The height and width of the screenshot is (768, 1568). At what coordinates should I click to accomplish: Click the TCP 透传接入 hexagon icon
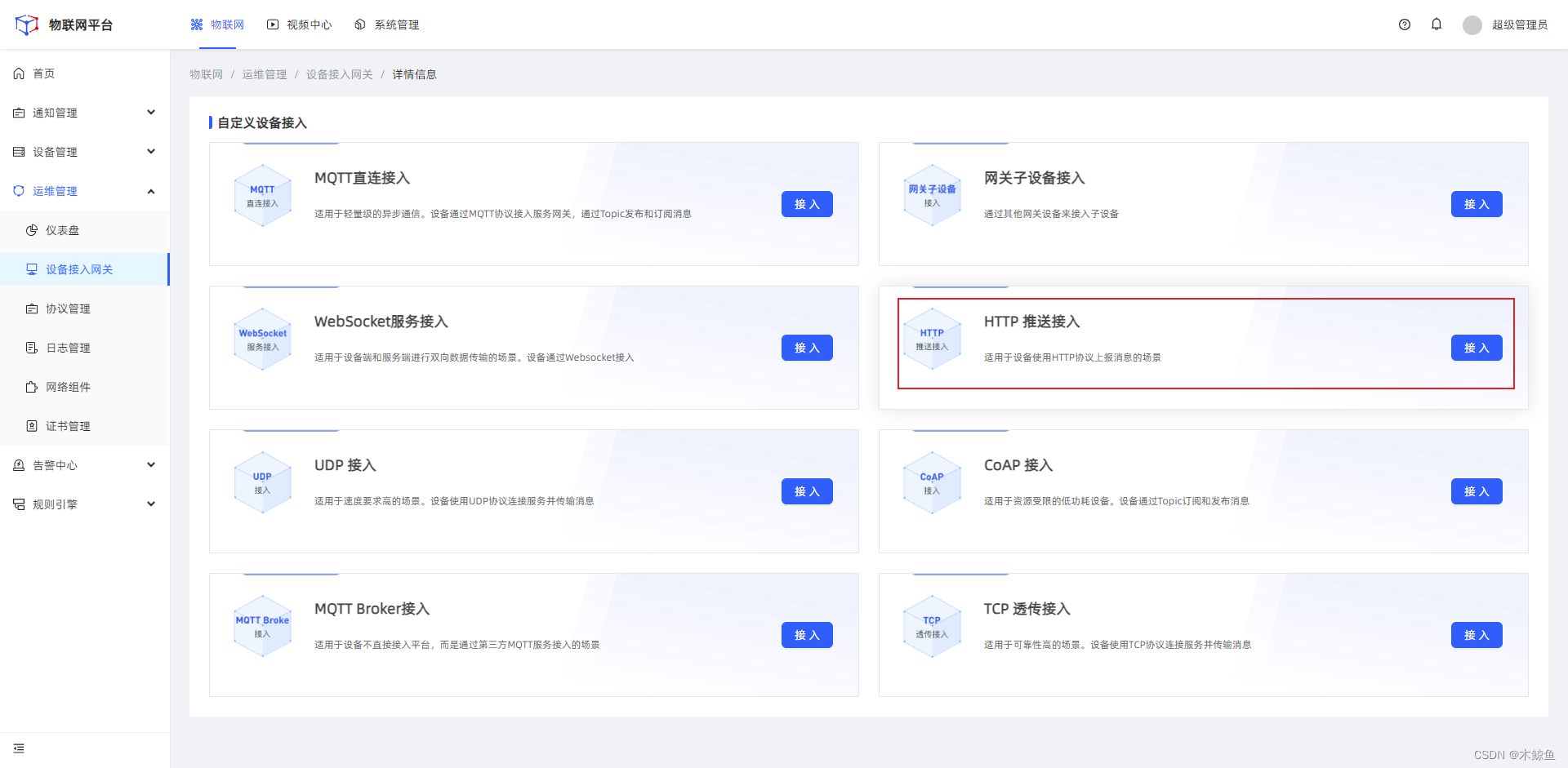tap(932, 627)
